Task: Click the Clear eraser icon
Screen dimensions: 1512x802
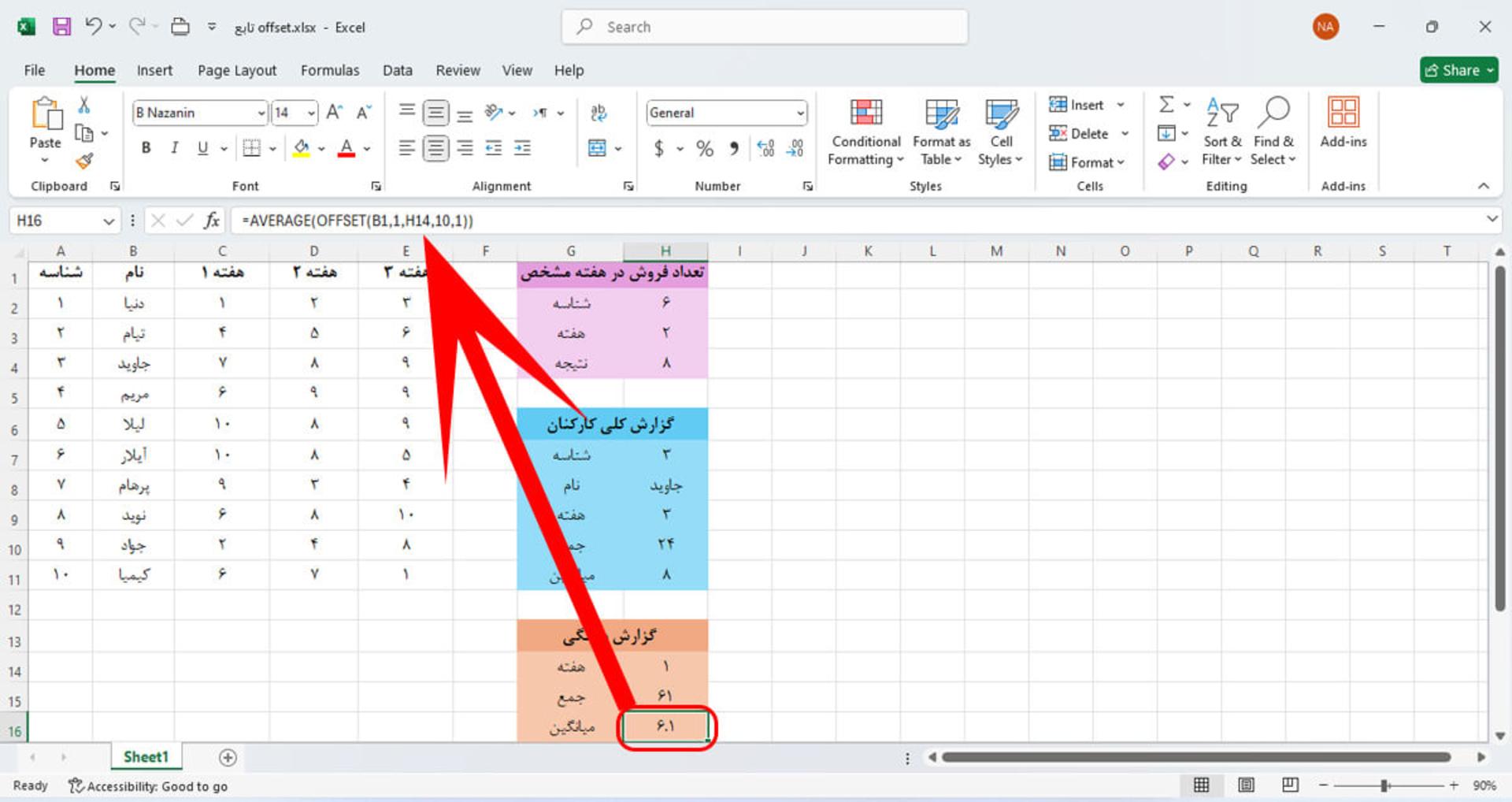Action: pyautogui.click(x=1166, y=162)
